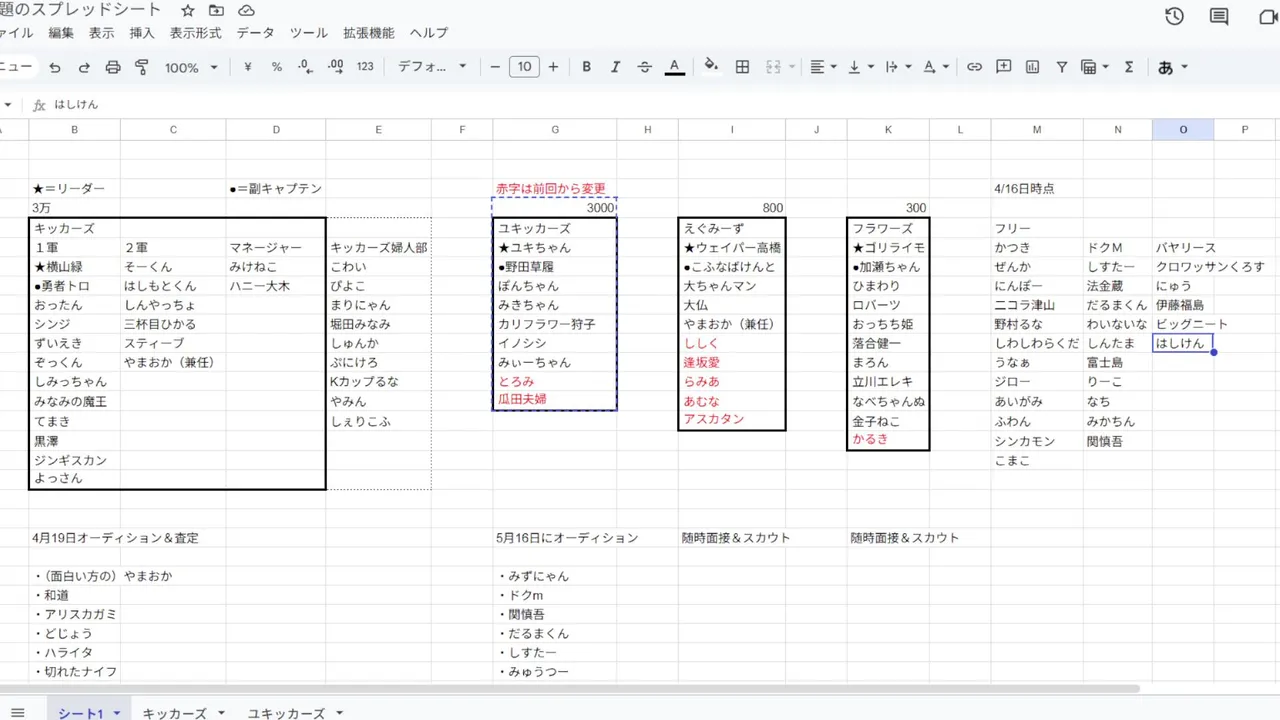Open the データ menu
Image resolution: width=1280 pixels, height=720 pixels.
click(256, 33)
